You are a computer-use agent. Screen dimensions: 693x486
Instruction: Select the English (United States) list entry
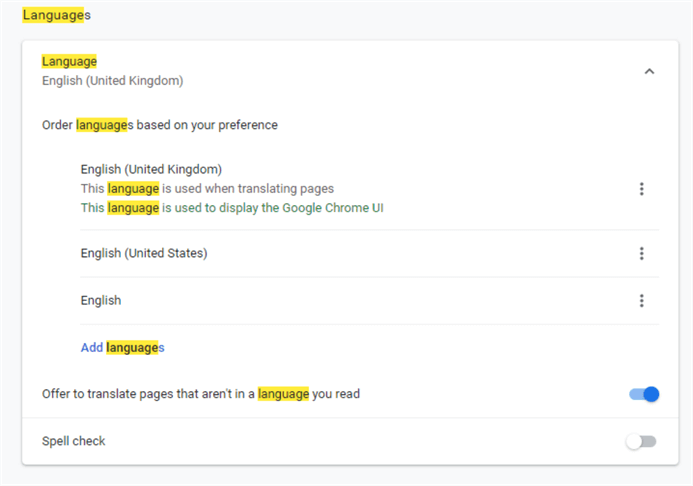tap(144, 253)
